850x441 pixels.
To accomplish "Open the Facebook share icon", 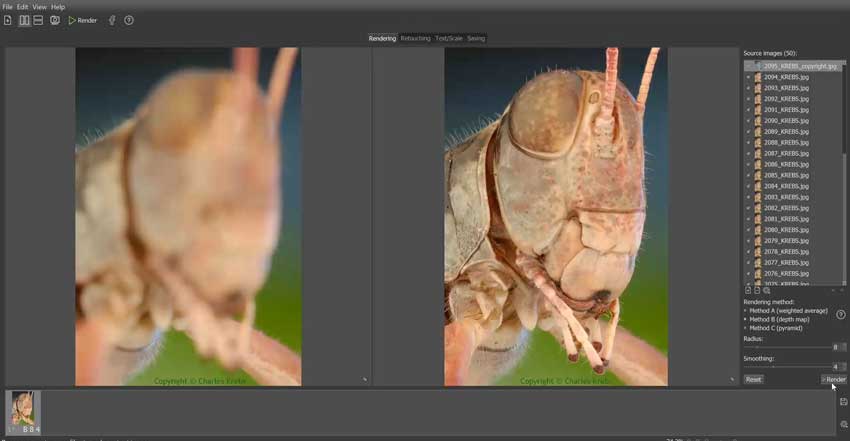I will coord(112,21).
